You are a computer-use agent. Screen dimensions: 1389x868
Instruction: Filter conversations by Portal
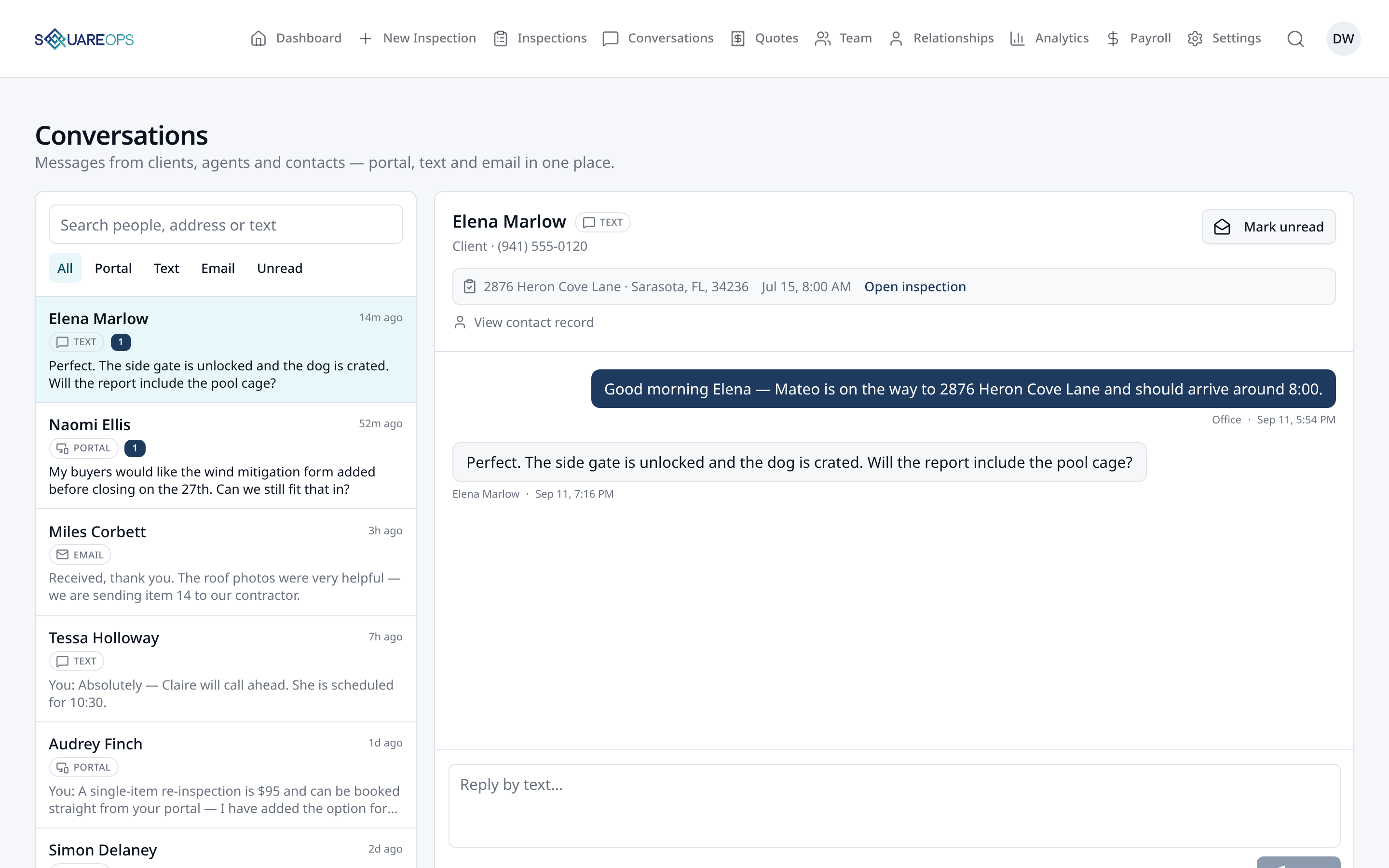[x=113, y=268]
